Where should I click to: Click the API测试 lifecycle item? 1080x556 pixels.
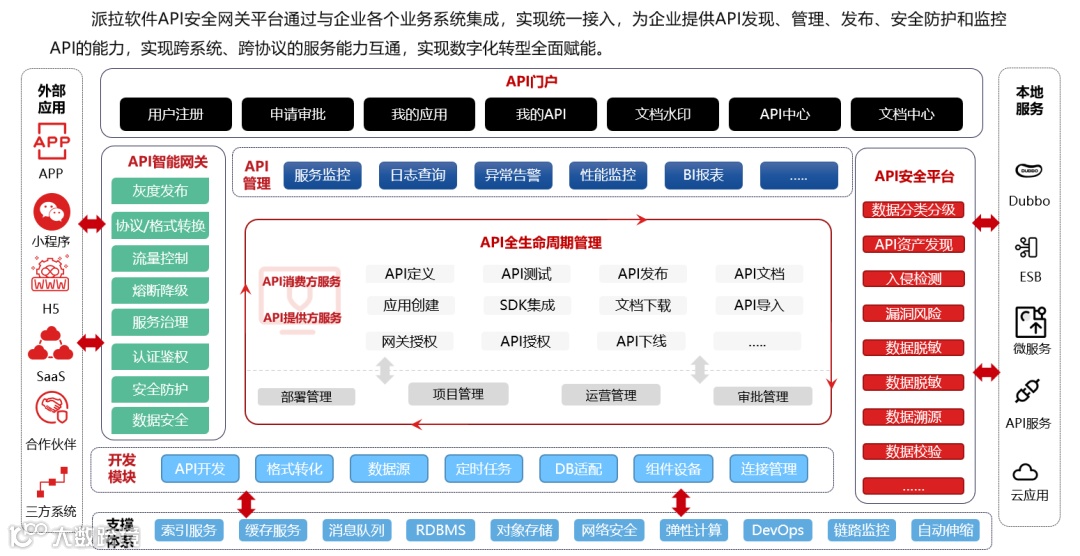tap(526, 274)
